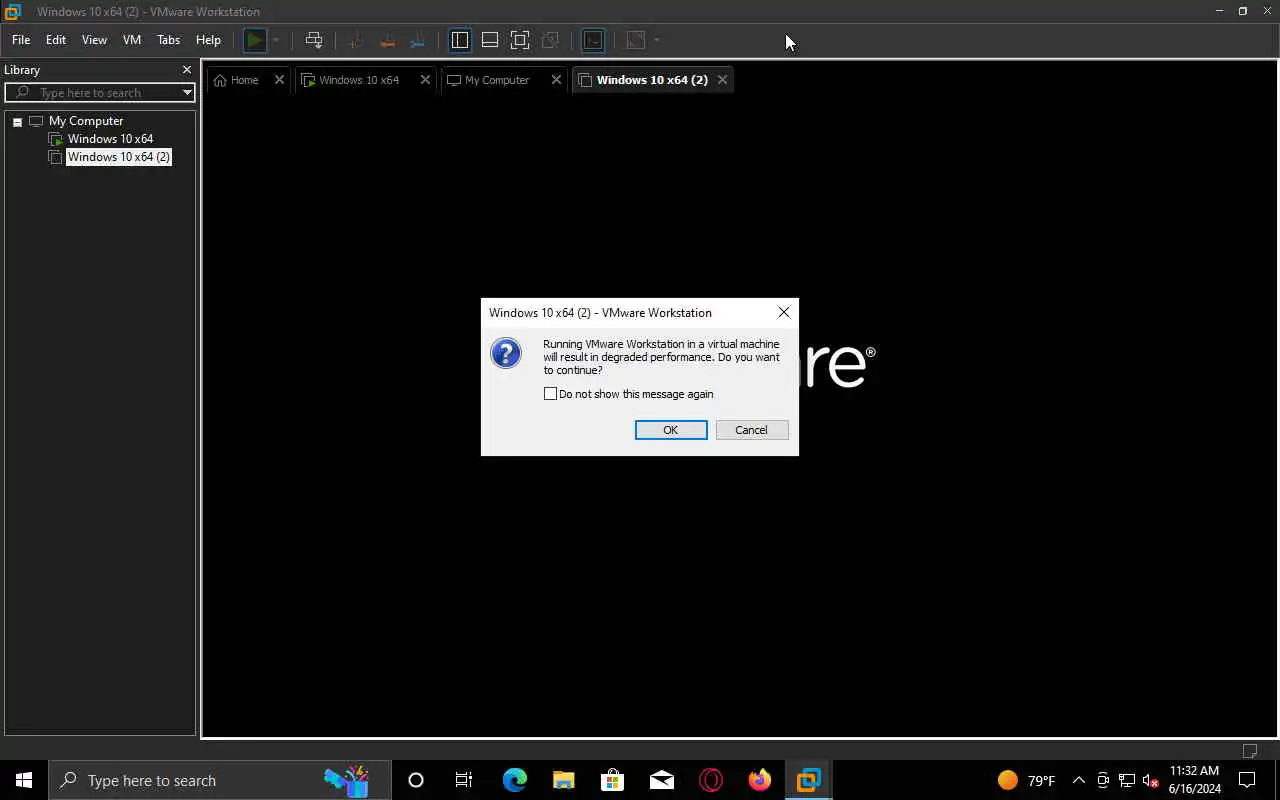Close the Windows 10 x64 tab

(425, 80)
